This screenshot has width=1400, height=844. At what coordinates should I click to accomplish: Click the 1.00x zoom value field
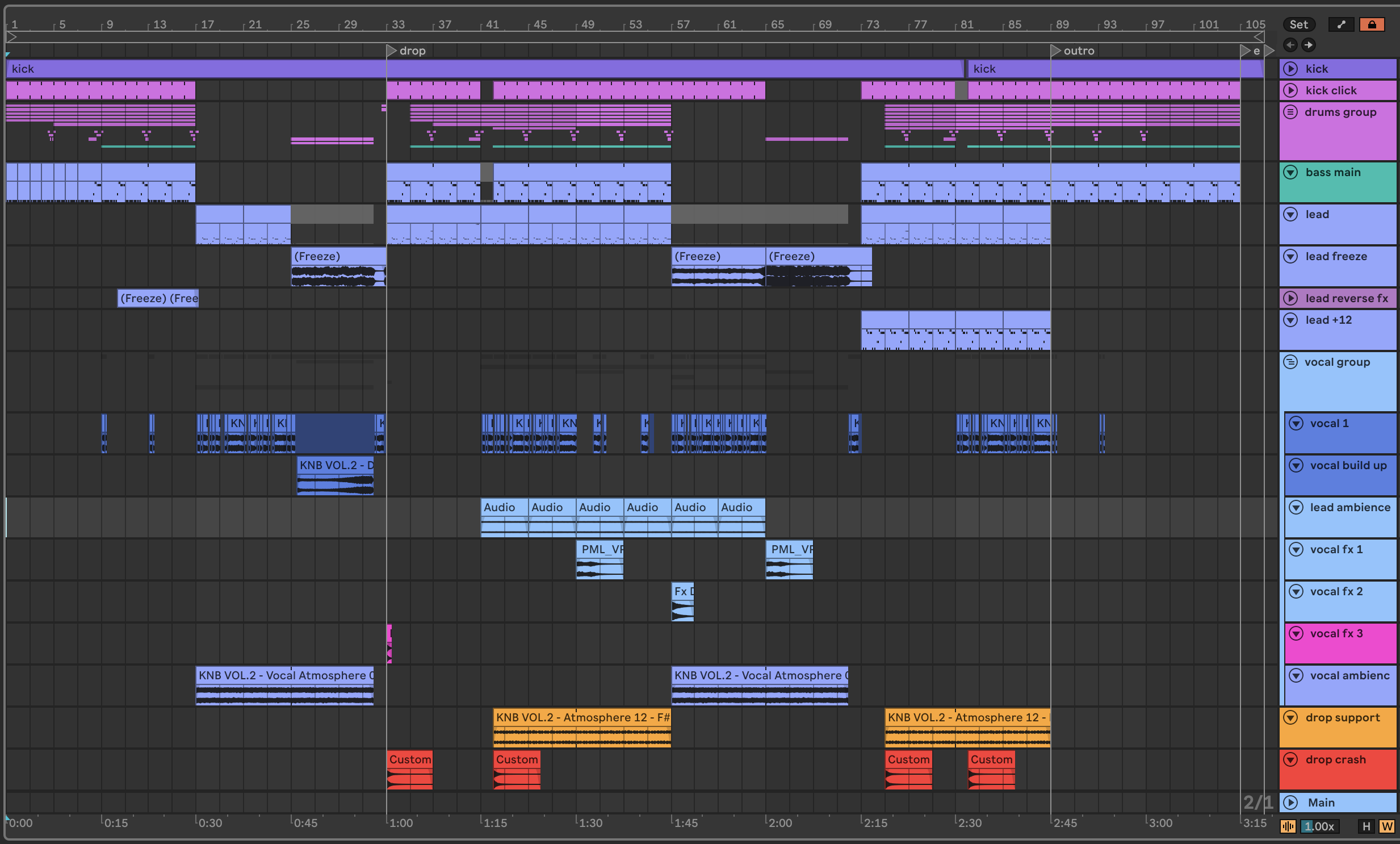pos(1320,826)
